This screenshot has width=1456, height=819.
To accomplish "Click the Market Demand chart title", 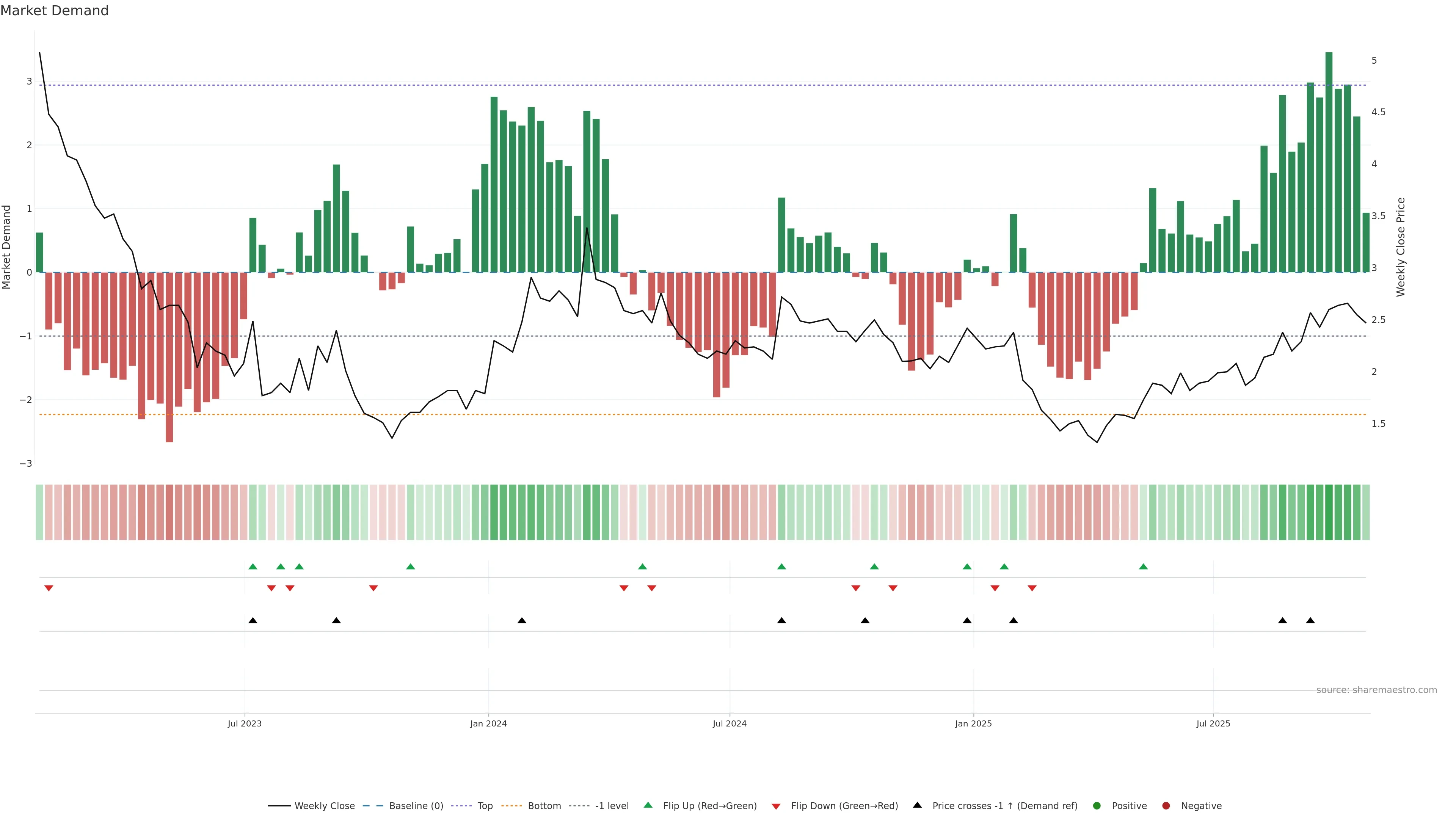I will (54, 11).
